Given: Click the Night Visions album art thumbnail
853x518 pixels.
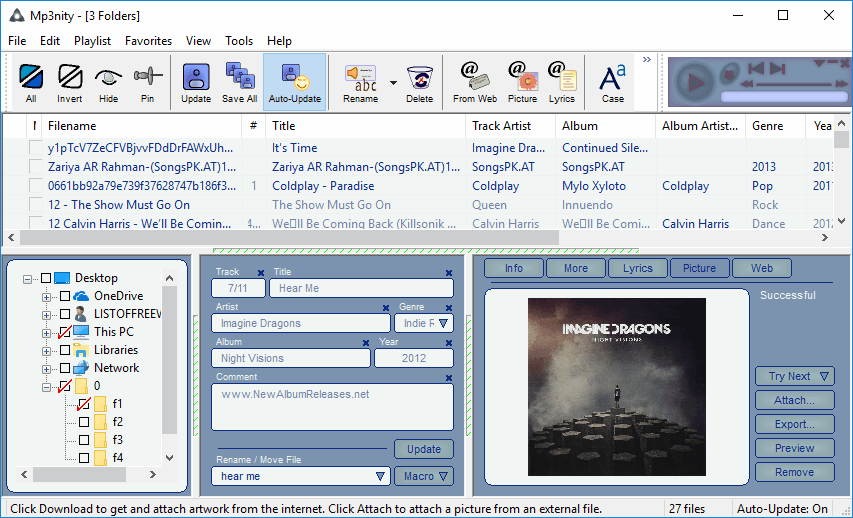Looking at the screenshot, I should [617, 387].
